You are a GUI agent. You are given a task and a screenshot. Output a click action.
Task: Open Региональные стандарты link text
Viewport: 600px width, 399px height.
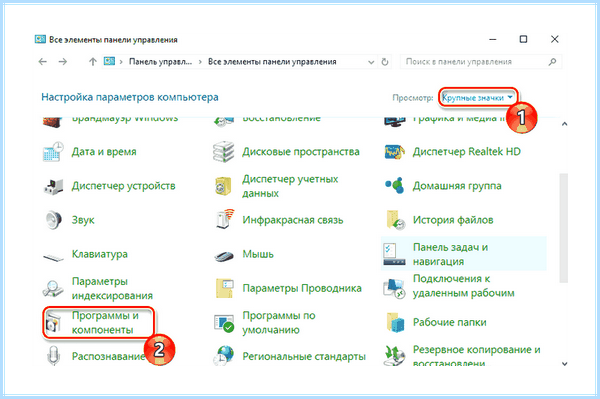(x=304, y=356)
